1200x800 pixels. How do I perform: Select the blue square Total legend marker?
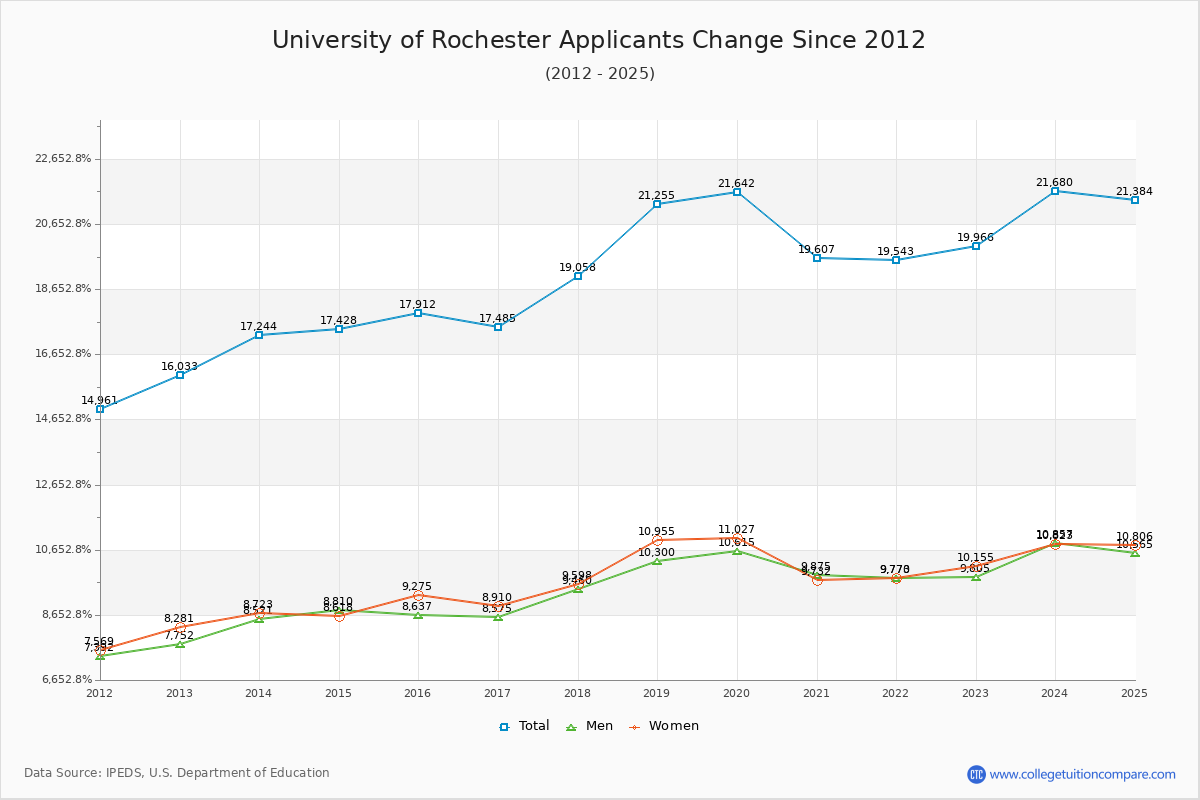coord(506,725)
